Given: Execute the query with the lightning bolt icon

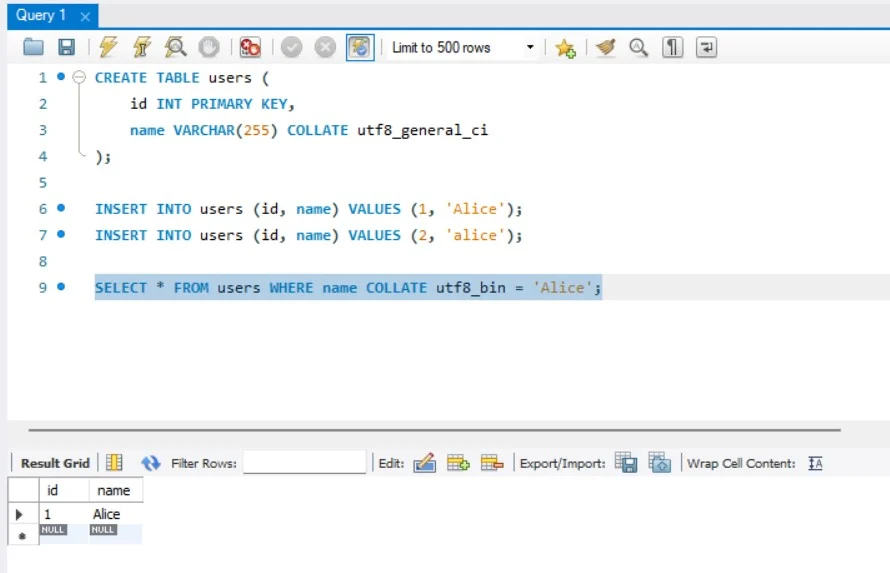Looking at the screenshot, I should 108,47.
